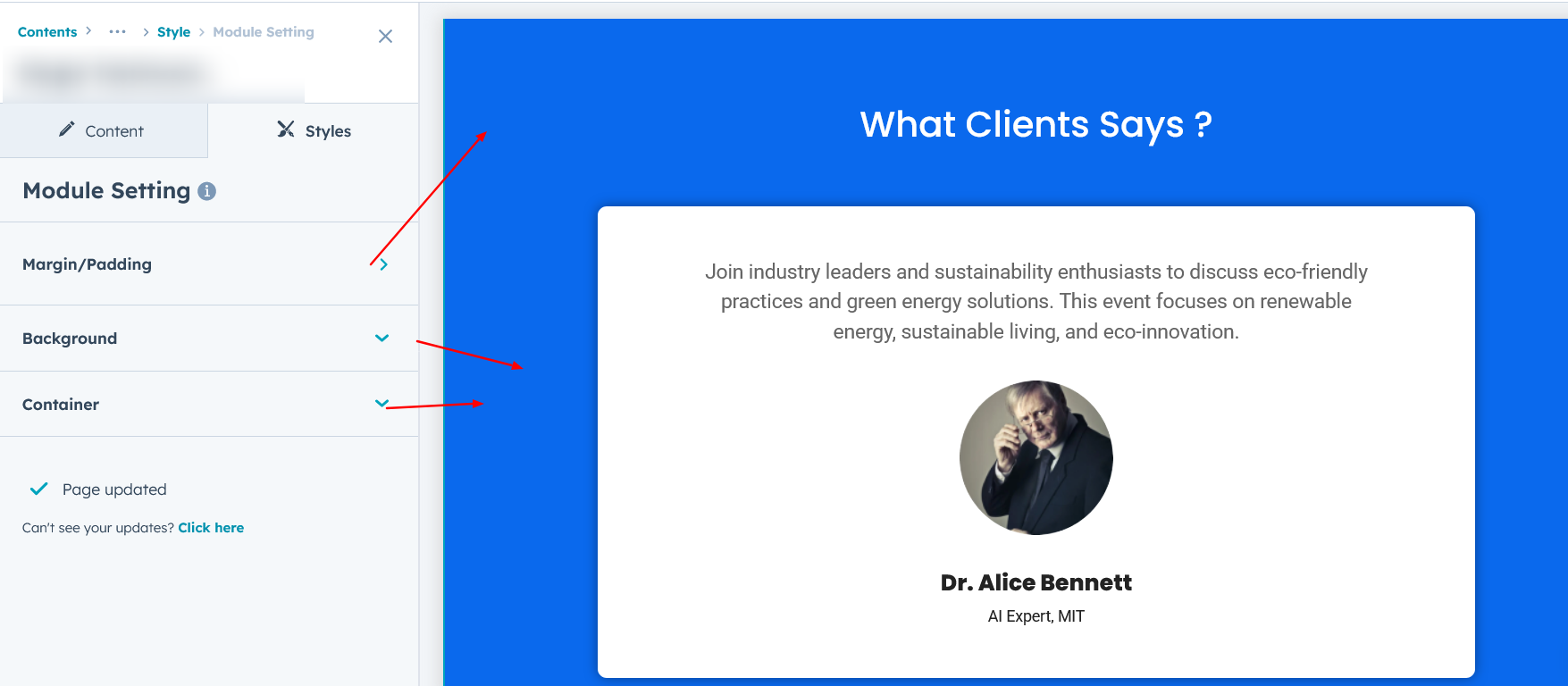Select Dr. Alice Bennett's avatar photo

point(1036,458)
